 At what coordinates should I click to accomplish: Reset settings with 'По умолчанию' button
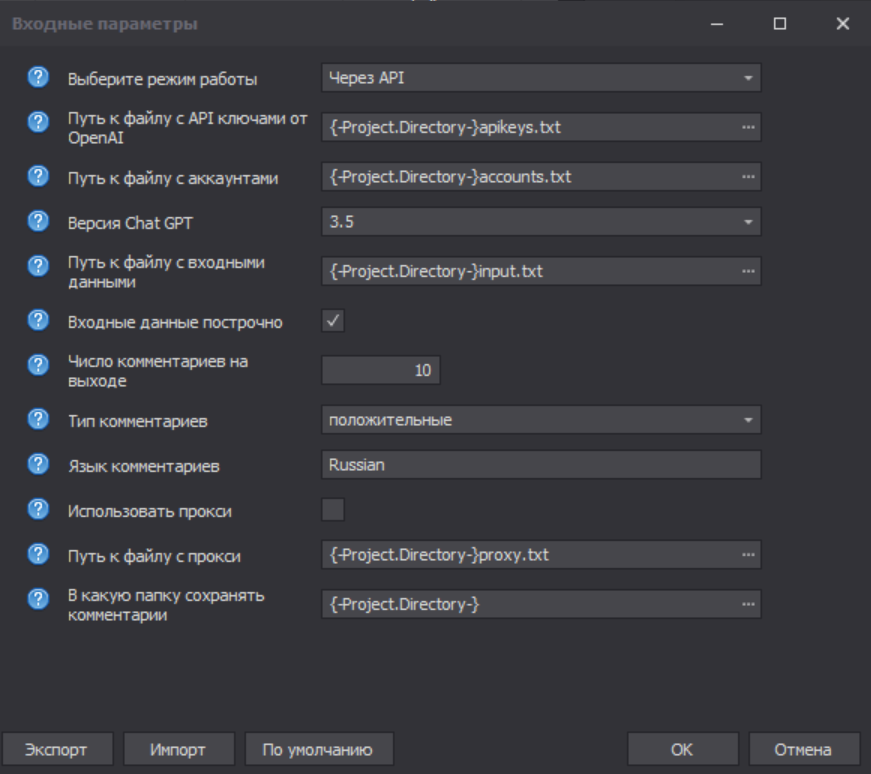318,749
